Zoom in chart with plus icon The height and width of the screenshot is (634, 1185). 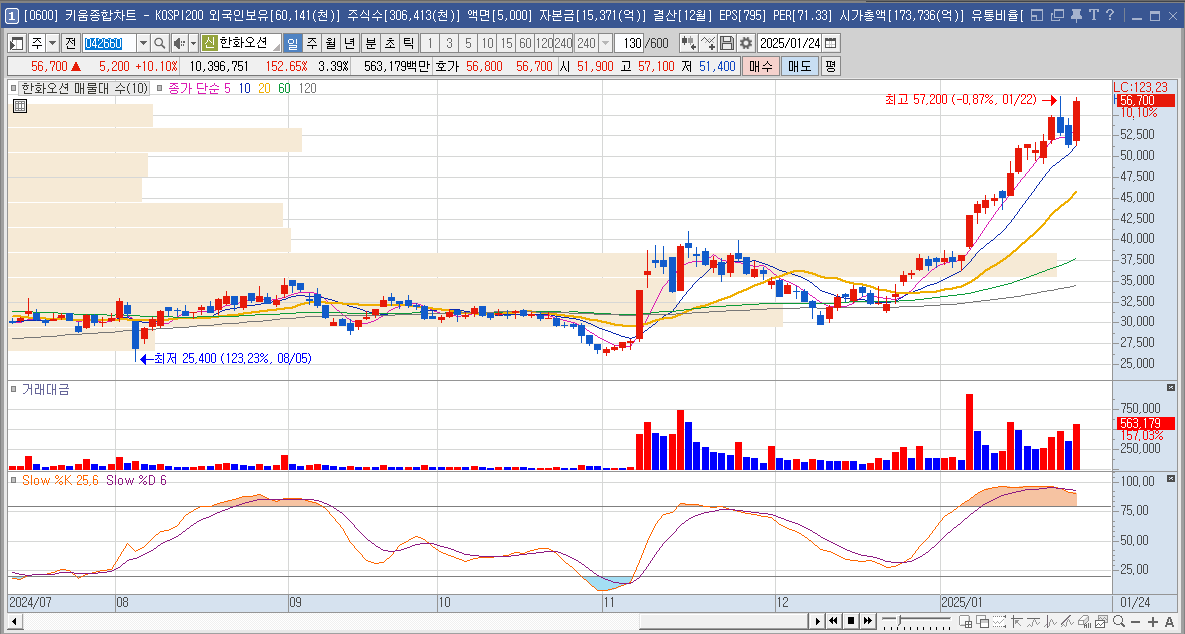[x=1153, y=621]
